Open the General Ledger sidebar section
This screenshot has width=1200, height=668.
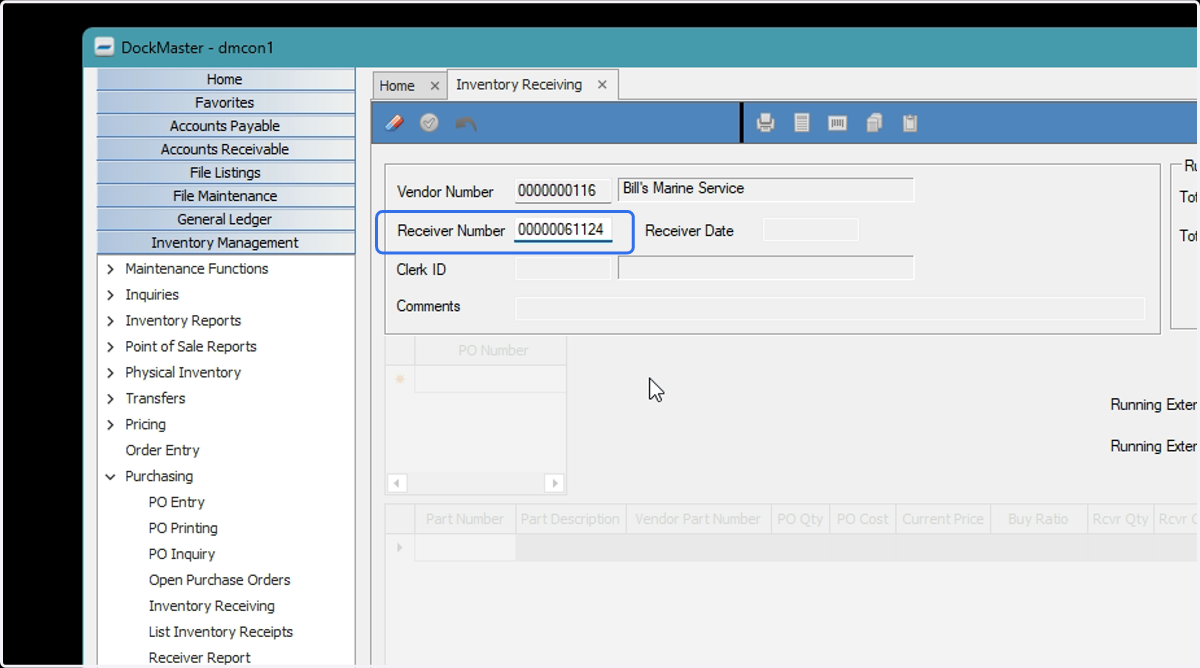225,219
